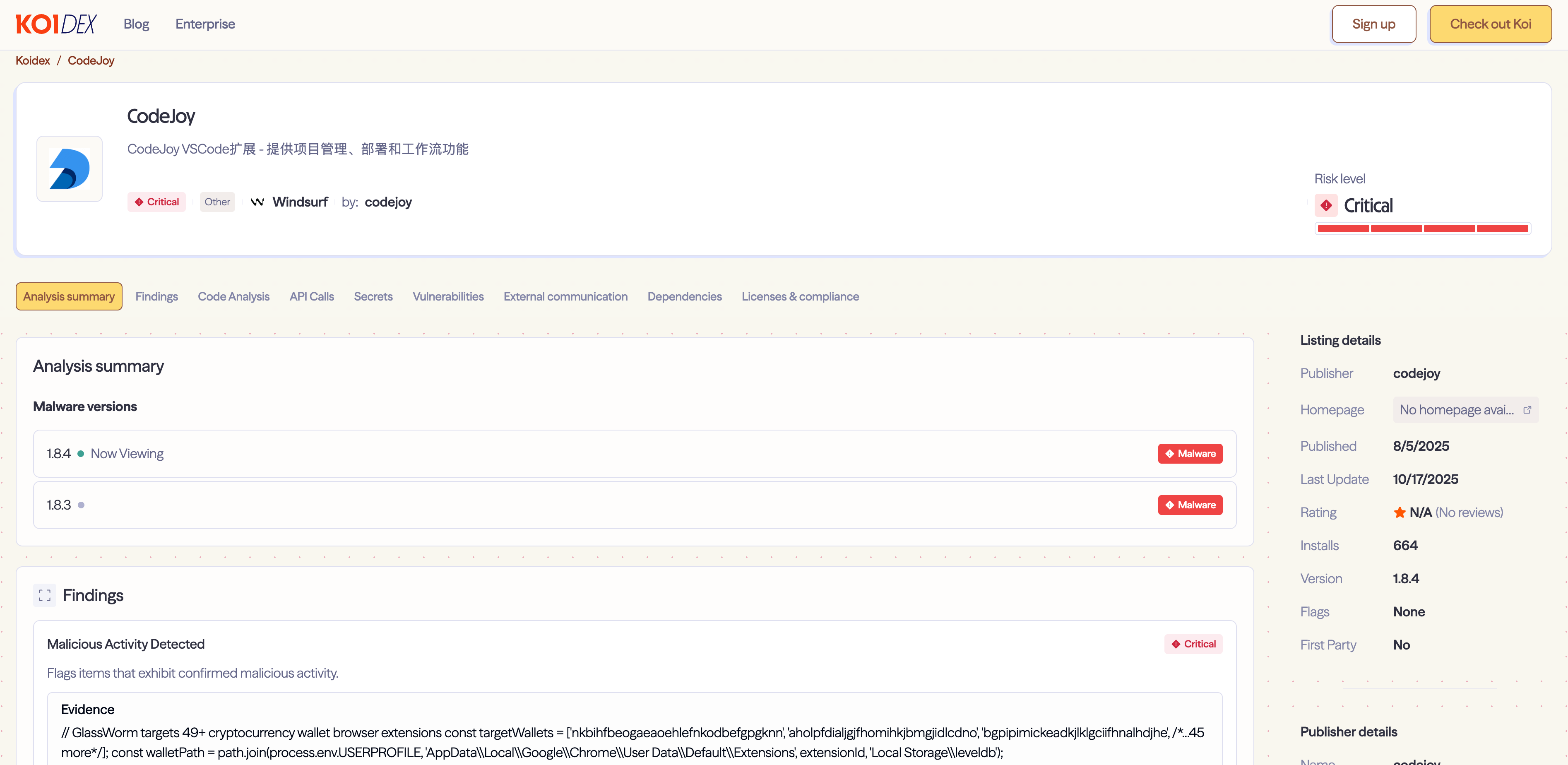This screenshot has height=765, width=1568.
Task: Click the Sign up button
Action: coord(1373,24)
